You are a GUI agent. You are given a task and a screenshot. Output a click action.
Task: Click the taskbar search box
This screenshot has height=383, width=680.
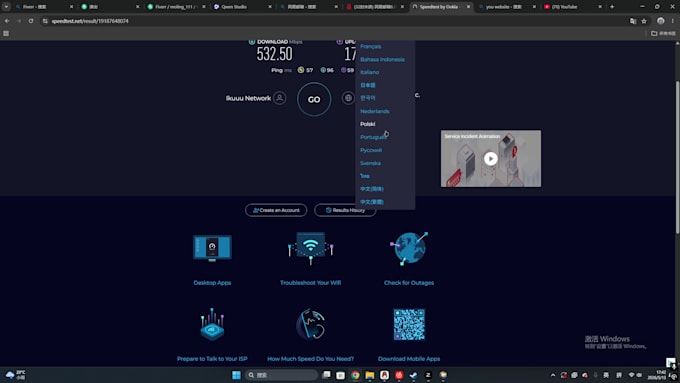[x=281, y=375]
